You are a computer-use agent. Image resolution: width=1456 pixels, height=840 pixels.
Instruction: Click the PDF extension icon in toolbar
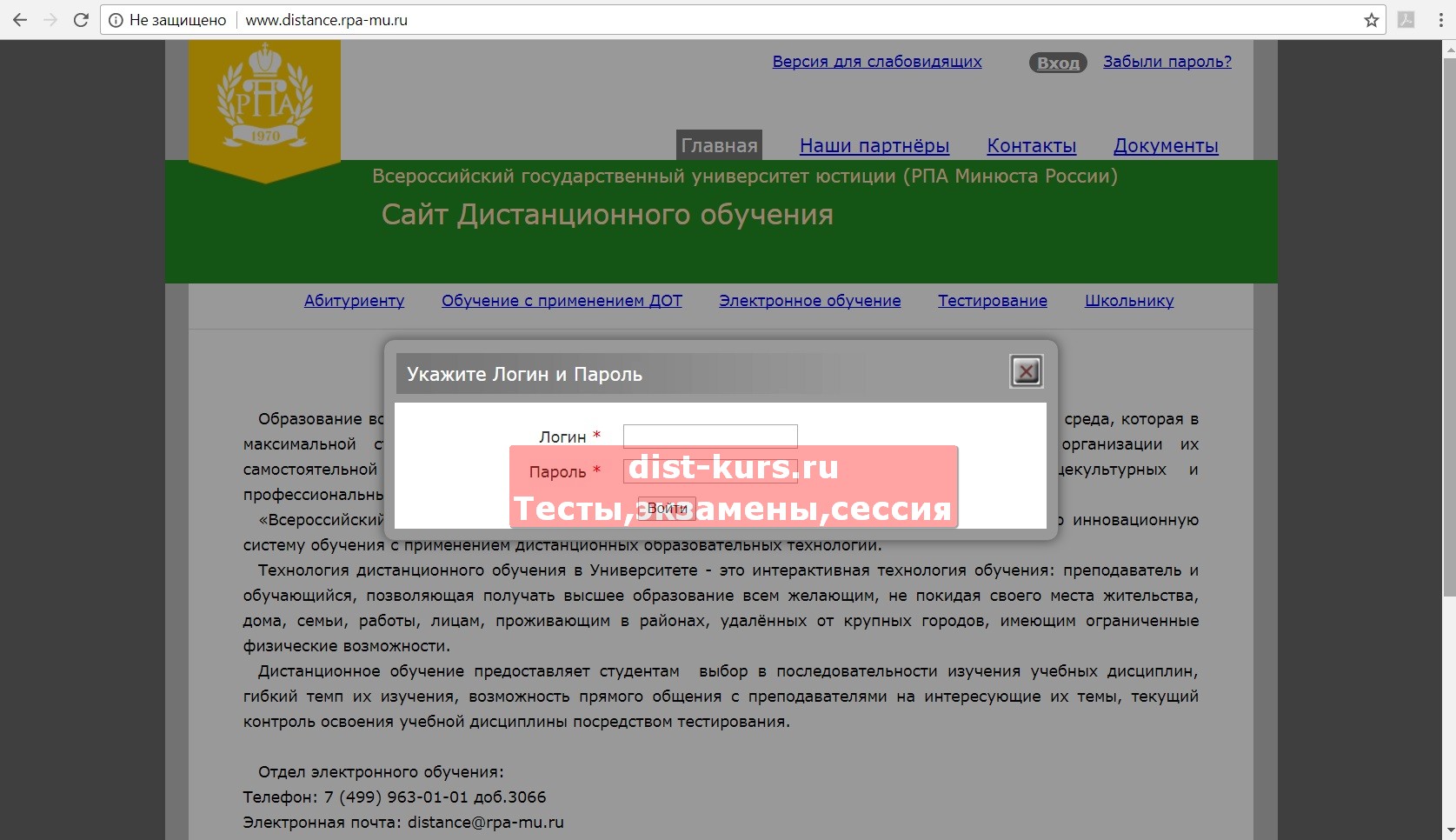pos(1406,20)
